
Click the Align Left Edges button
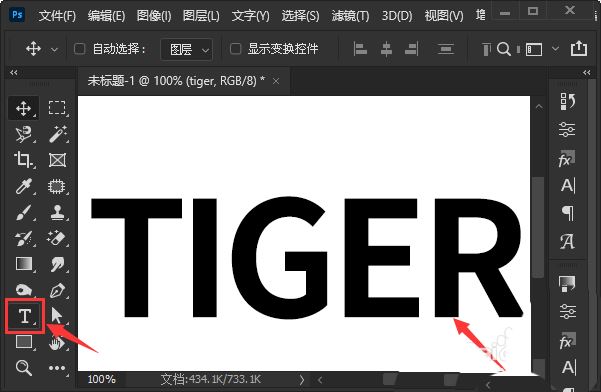pos(360,49)
